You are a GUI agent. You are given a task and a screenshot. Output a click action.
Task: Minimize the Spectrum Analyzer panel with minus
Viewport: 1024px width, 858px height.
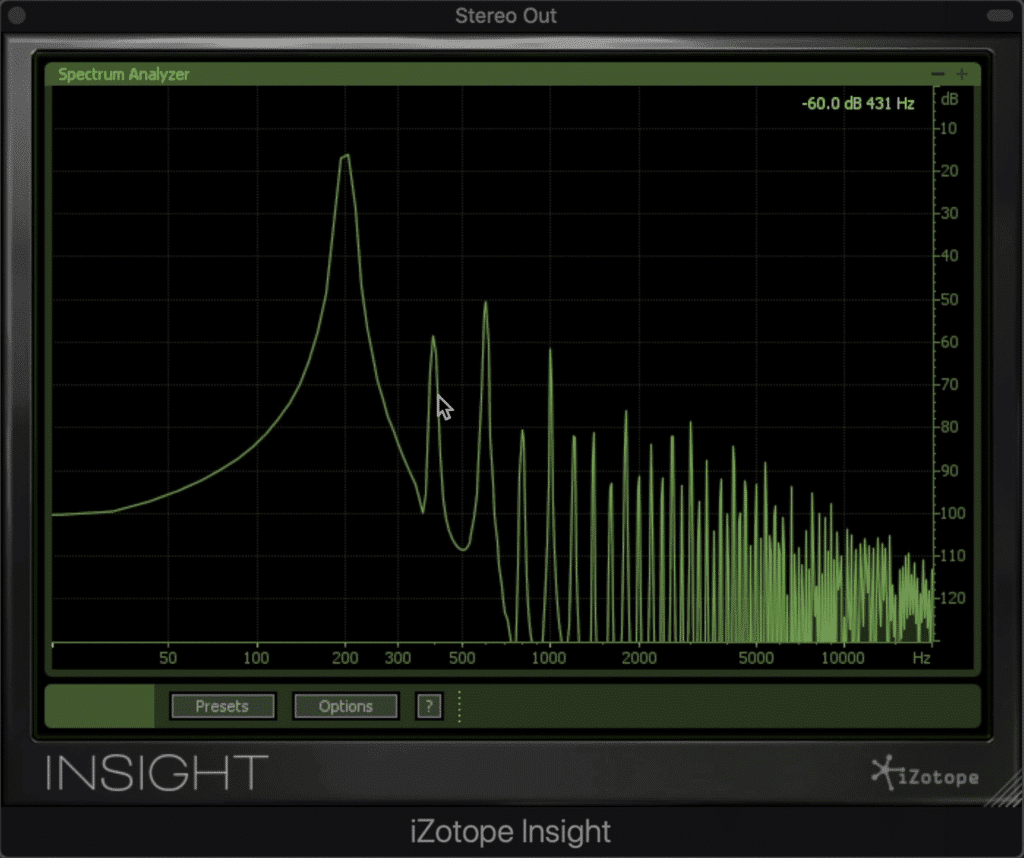(938, 74)
